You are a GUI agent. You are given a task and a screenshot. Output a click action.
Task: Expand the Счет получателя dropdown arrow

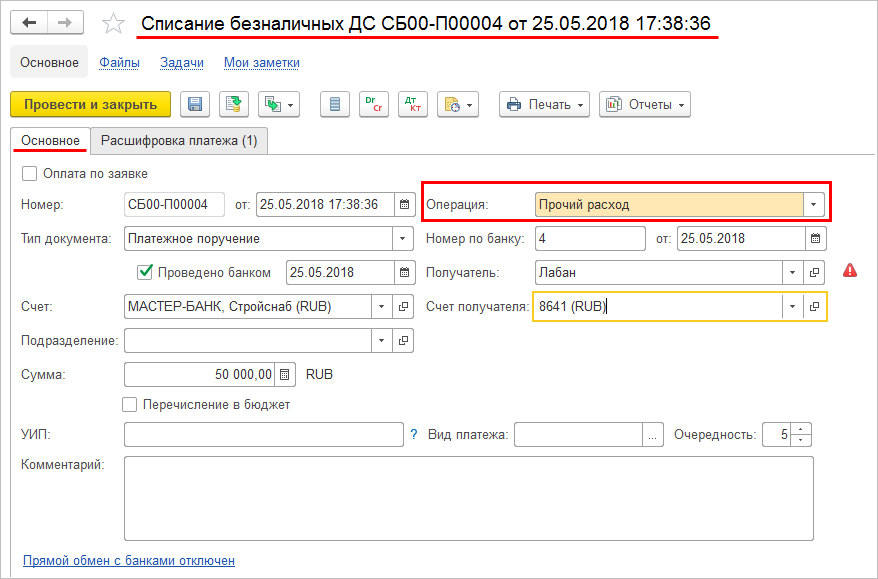pyautogui.click(x=792, y=307)
